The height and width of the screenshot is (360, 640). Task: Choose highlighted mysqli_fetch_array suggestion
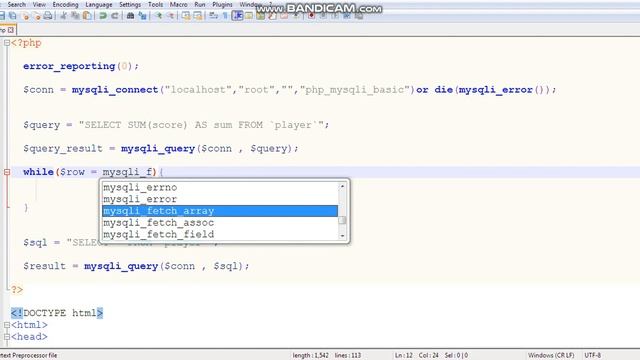220,211
